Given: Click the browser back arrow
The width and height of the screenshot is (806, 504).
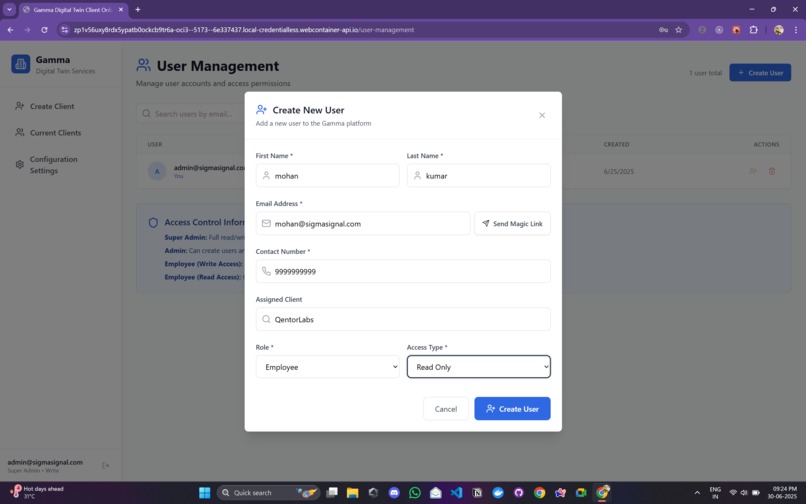Looking at the screenshot, I should point(10,30).
